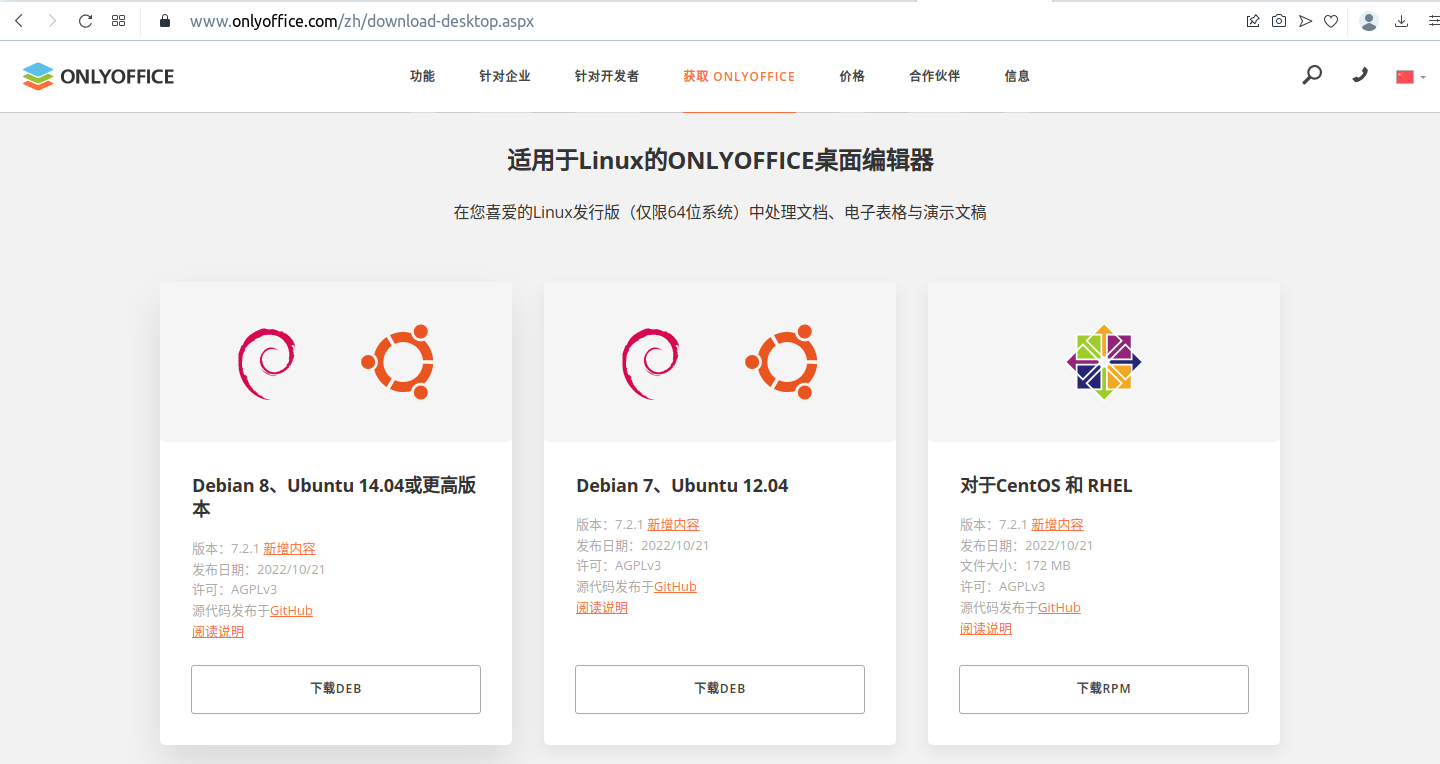This screenshot has height=764, width=1440.
Task: Click the send paper-plane icon
Action: pyautogui.click(x=1305, y=20)
